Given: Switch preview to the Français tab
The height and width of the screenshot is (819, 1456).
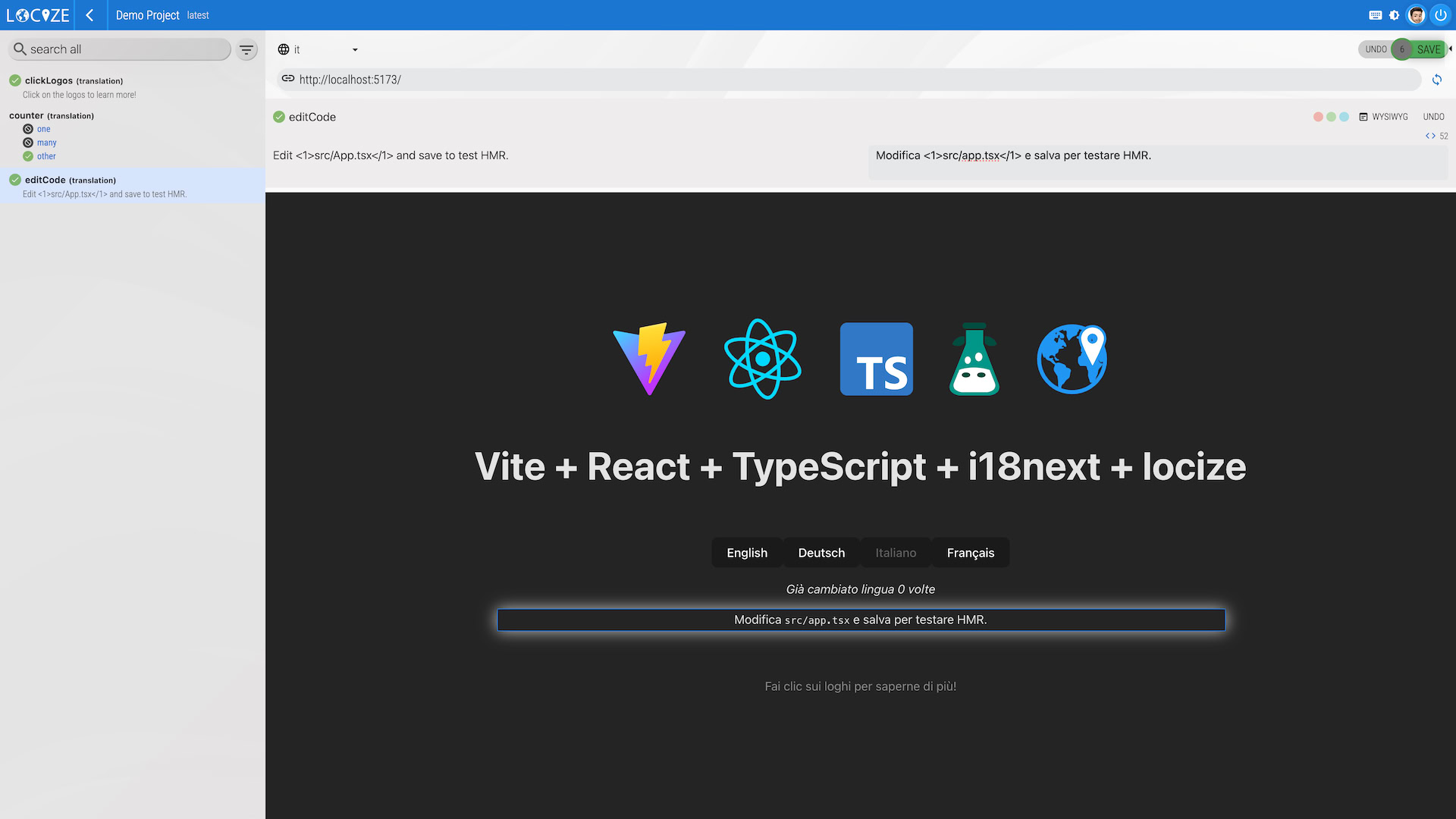Looking at the screenshot, I should click(970, 553).
